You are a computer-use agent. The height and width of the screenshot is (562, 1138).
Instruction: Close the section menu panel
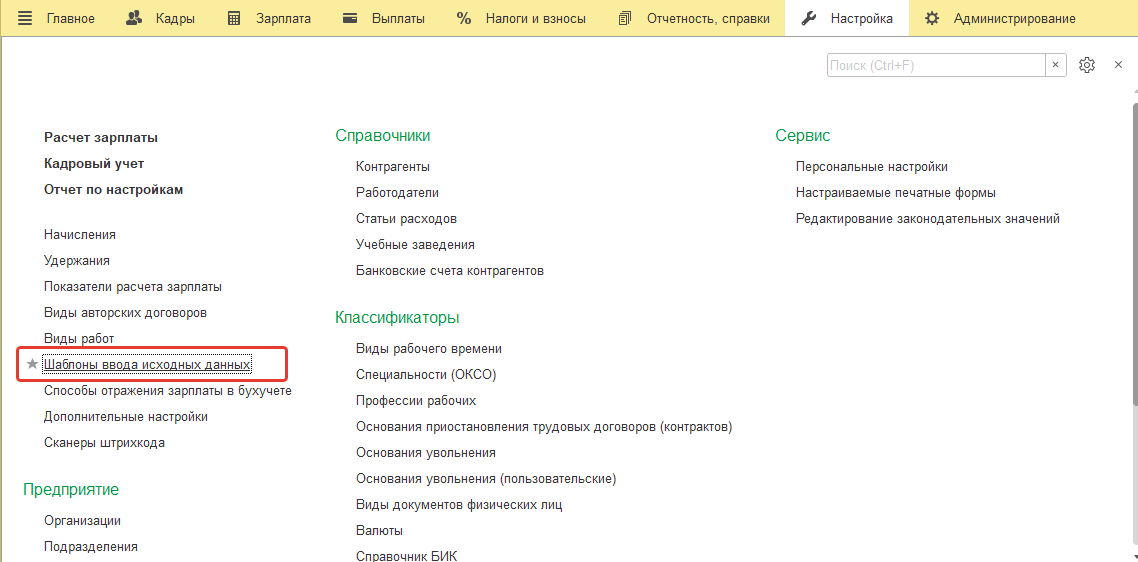pyautogui.click(x=1118, y=65)
